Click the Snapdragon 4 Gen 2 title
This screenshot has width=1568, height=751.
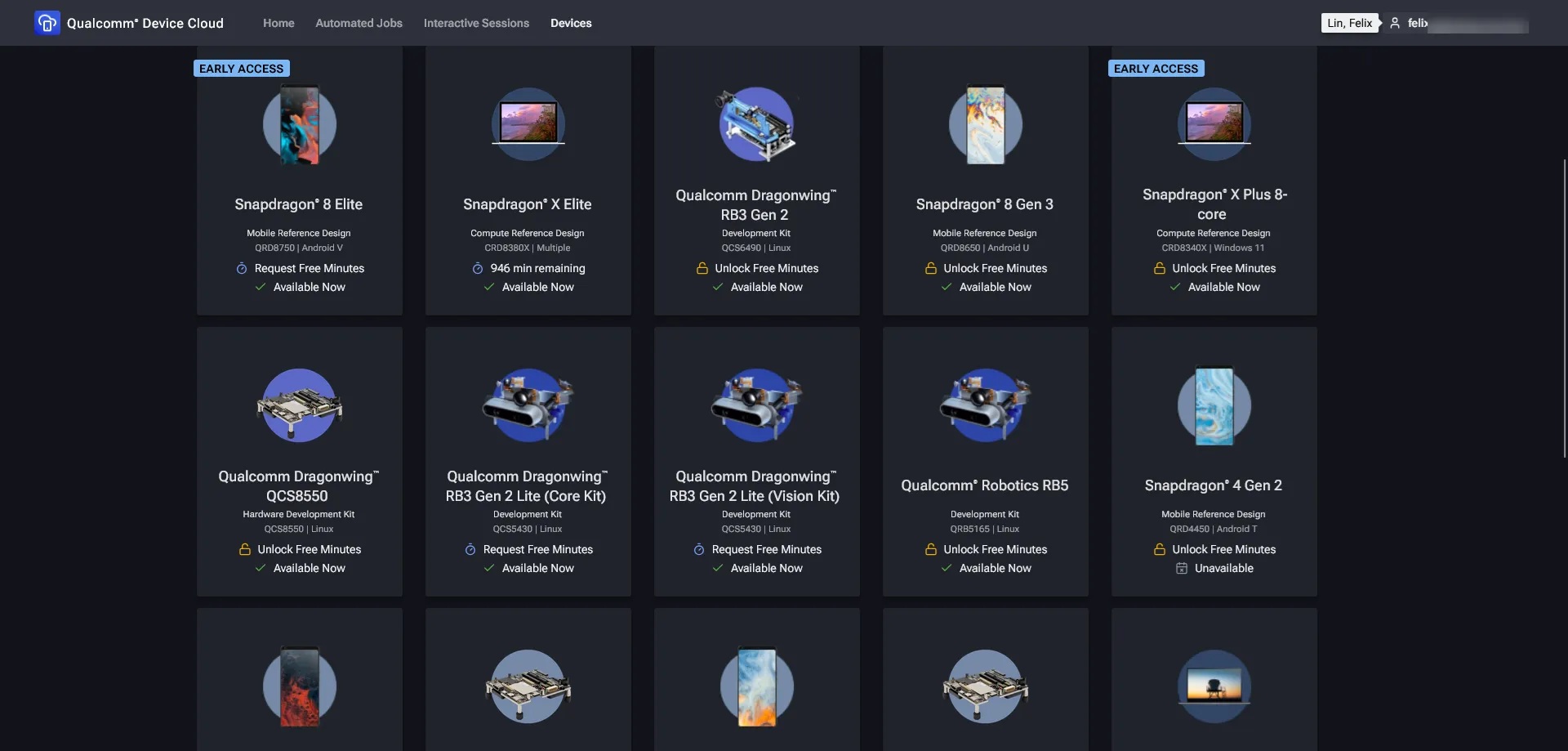tap(1214, 485)
